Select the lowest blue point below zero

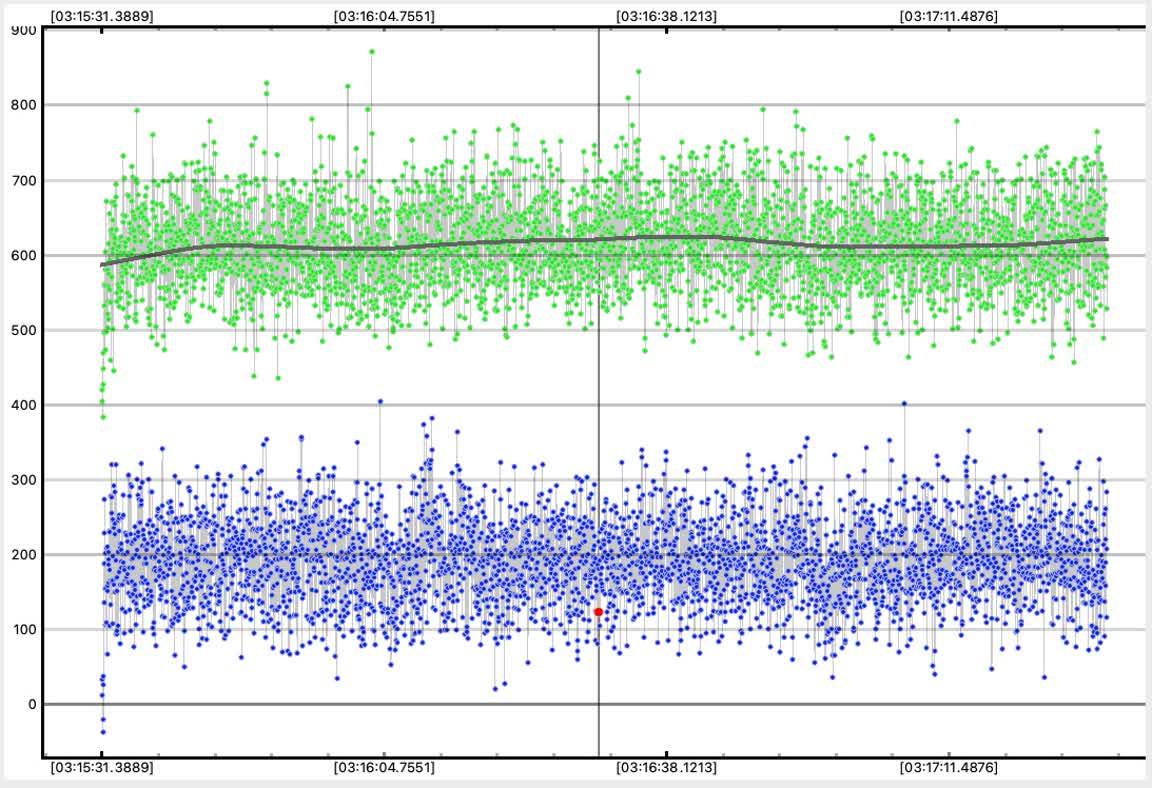click(102, 732)
